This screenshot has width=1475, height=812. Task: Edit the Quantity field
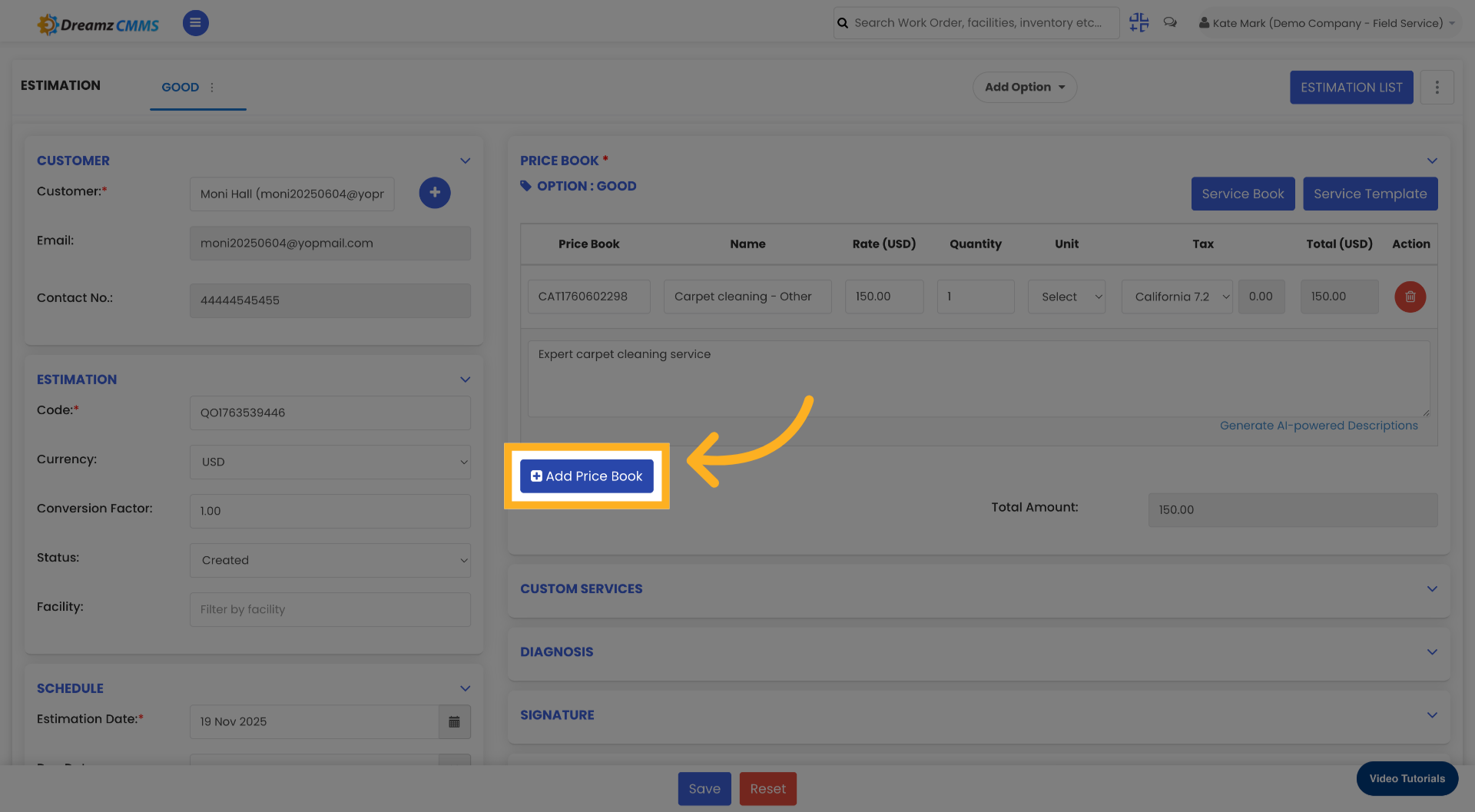[x=976, y=297]
